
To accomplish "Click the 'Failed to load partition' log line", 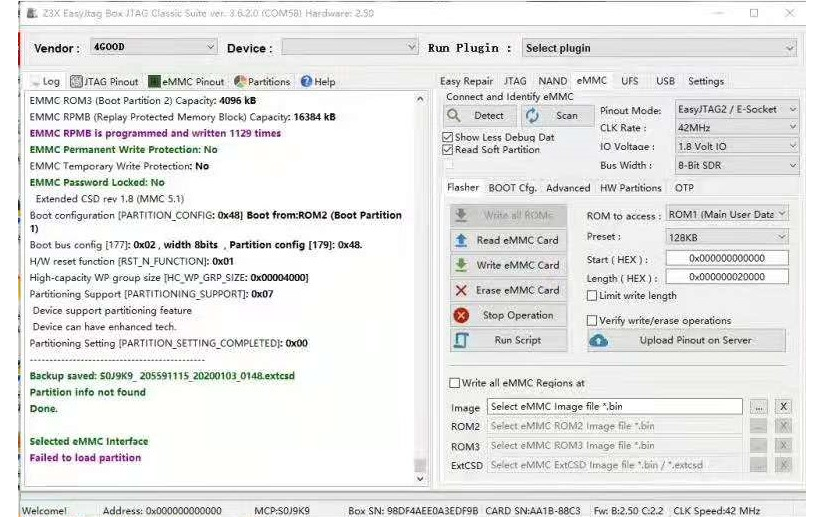I will [x=85, y=458].
